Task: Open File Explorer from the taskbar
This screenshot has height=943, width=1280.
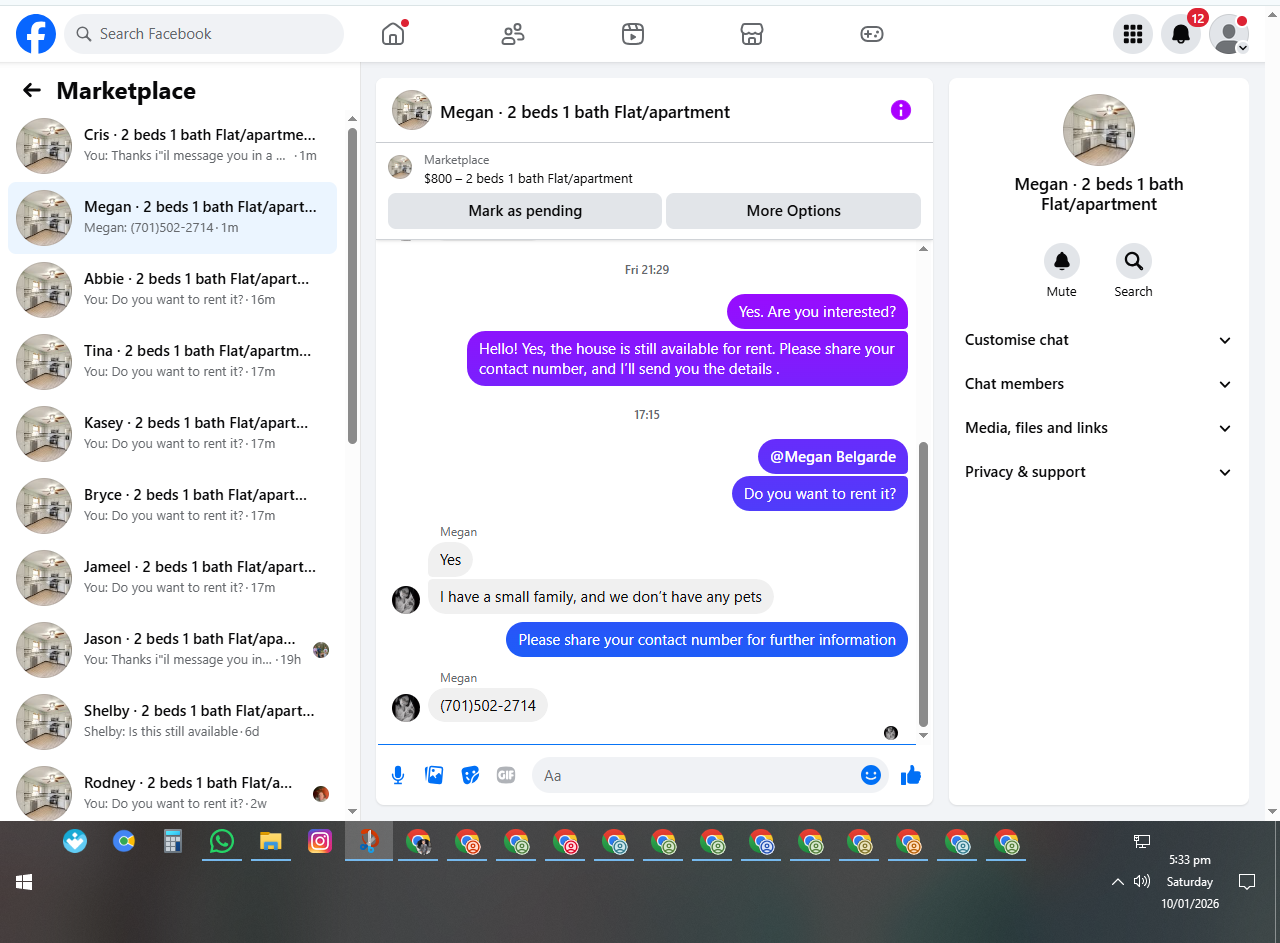Action: click(271, 842)
